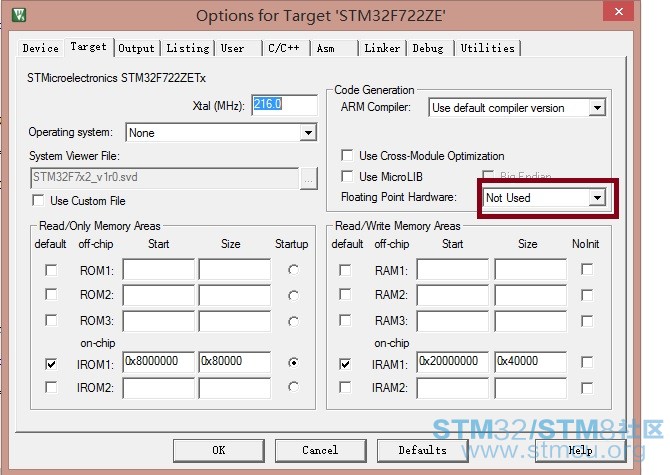Select the ROM1 Startup radio button
The height and width of the screenshot is (475, 670).
[293, 270]
